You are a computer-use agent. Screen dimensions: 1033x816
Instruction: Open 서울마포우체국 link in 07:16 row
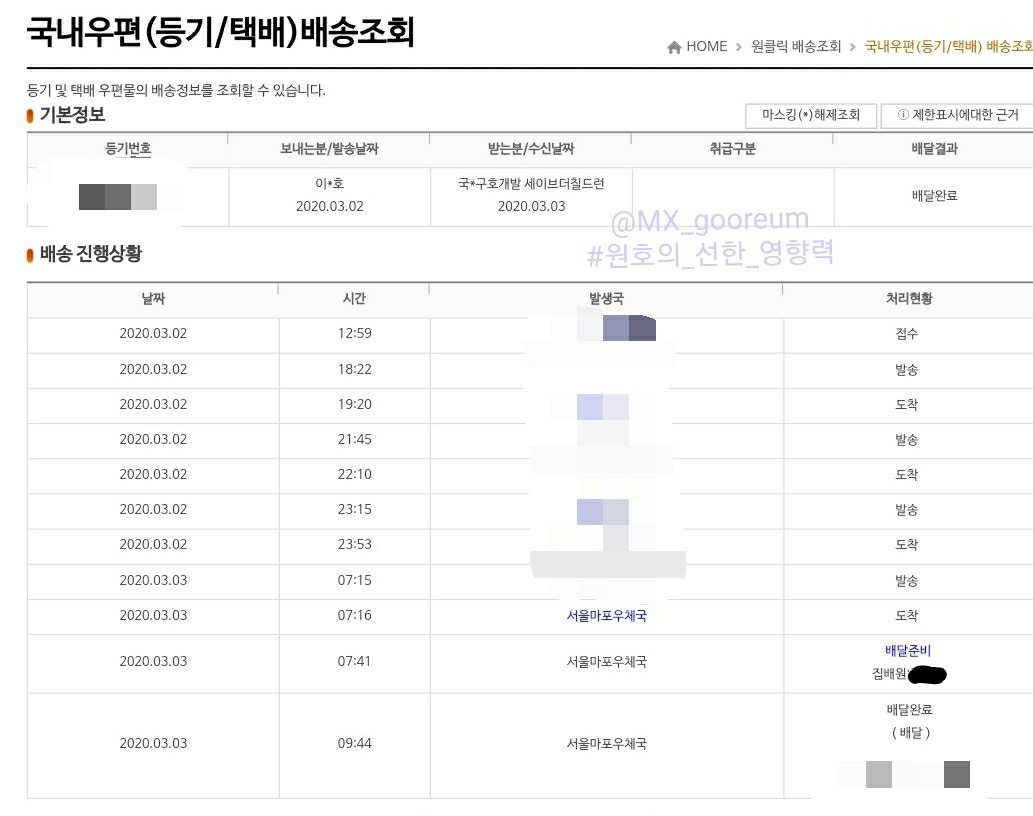pyautogui.click(x=606, y=616)
